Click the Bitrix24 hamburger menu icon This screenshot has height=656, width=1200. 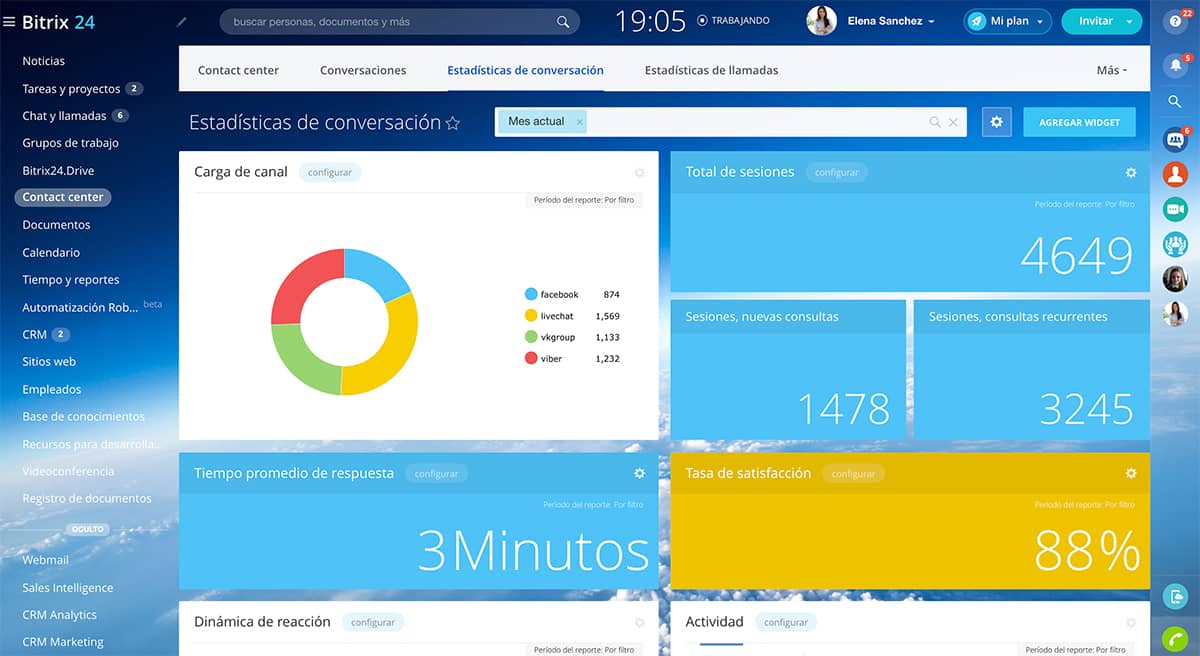[x=9, y=22]
